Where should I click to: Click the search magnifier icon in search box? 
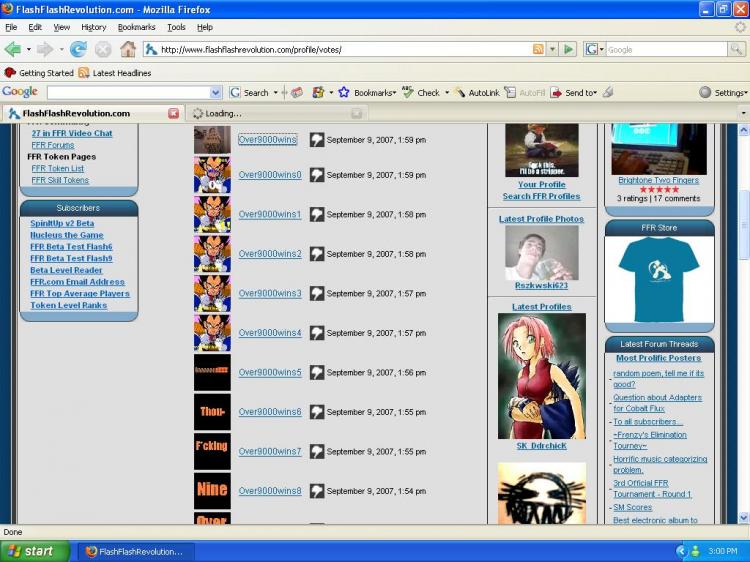click(736, 49)
